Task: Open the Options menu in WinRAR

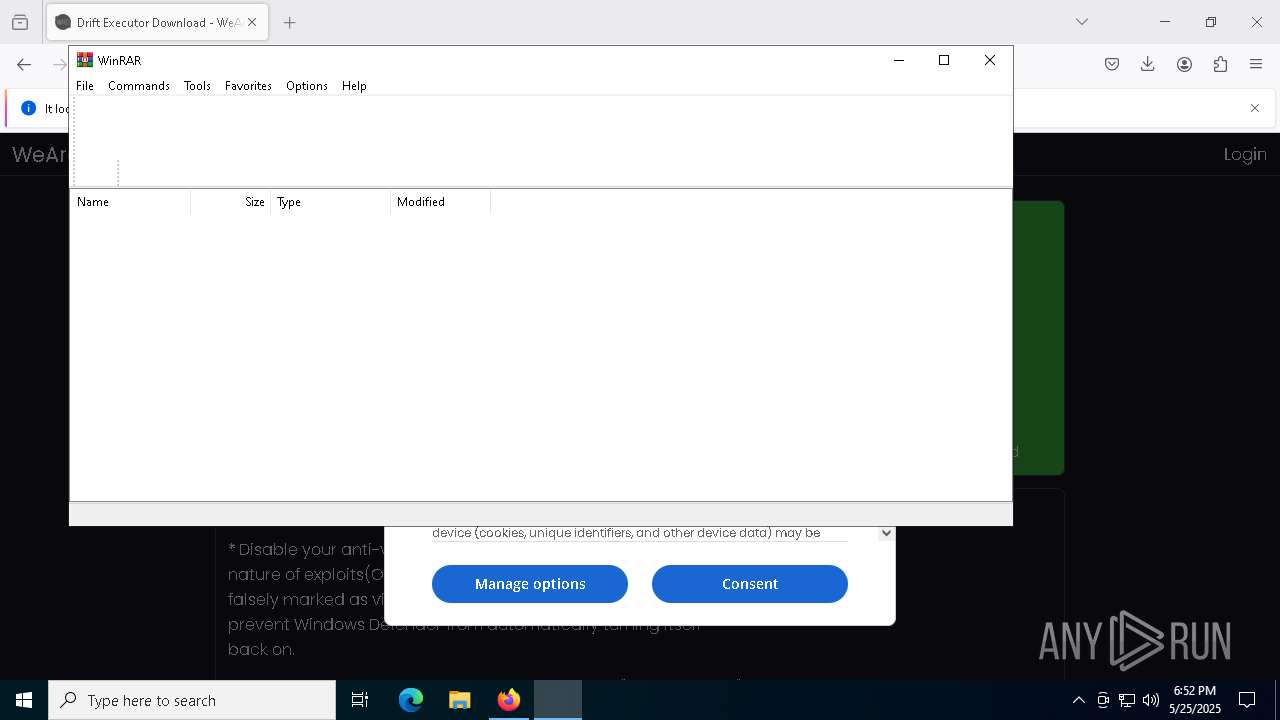Action: 307,86
